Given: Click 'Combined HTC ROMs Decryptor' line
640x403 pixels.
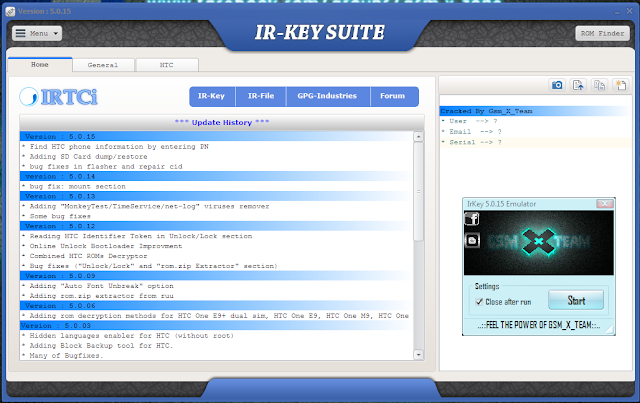Looking at the screenshot, I should click(x=85, y=256).
